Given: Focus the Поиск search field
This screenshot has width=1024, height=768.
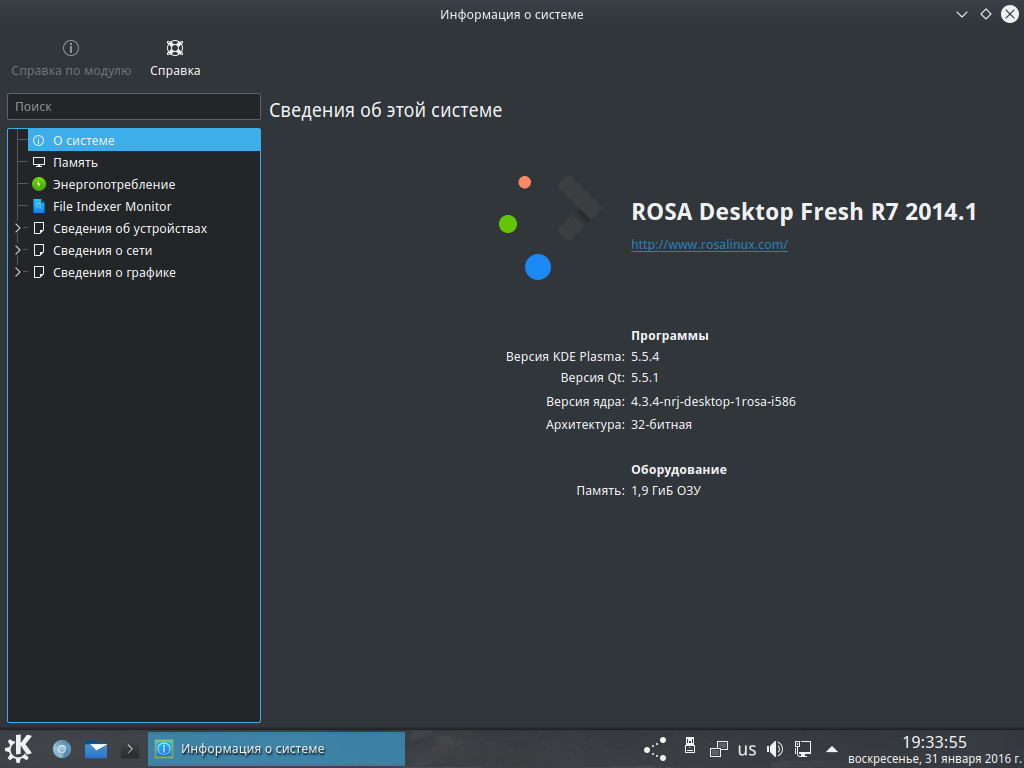Looking at the screenshot, I should [134, 106].
